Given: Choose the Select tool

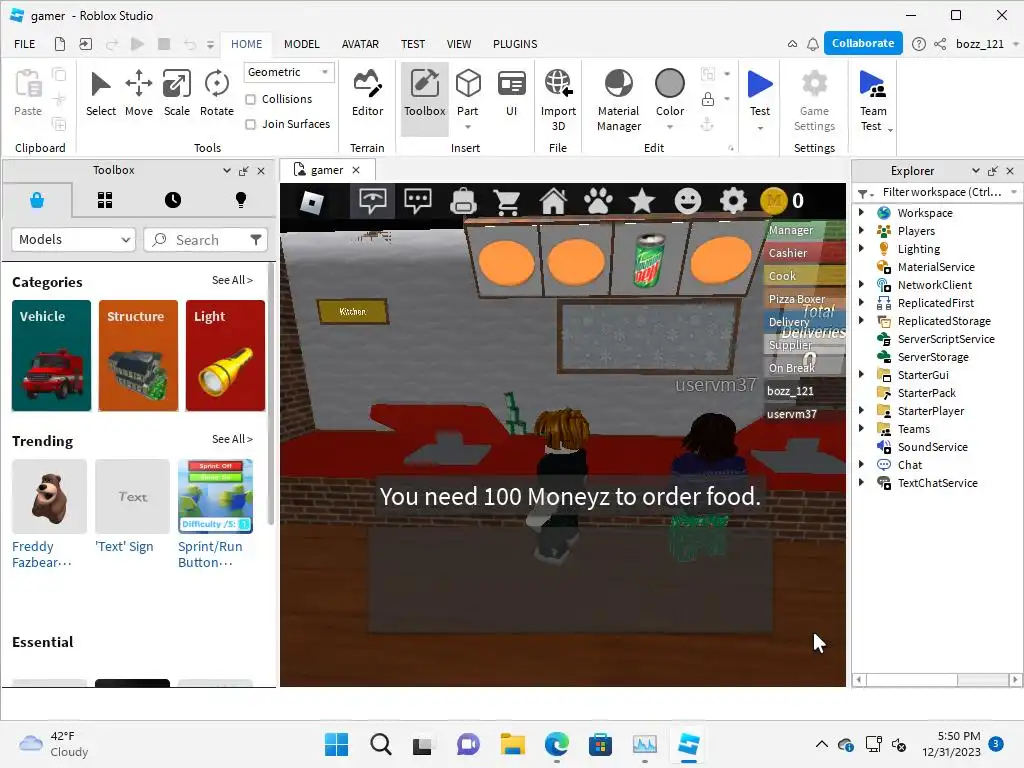Looking at the screenshot, I should (101, 93).
